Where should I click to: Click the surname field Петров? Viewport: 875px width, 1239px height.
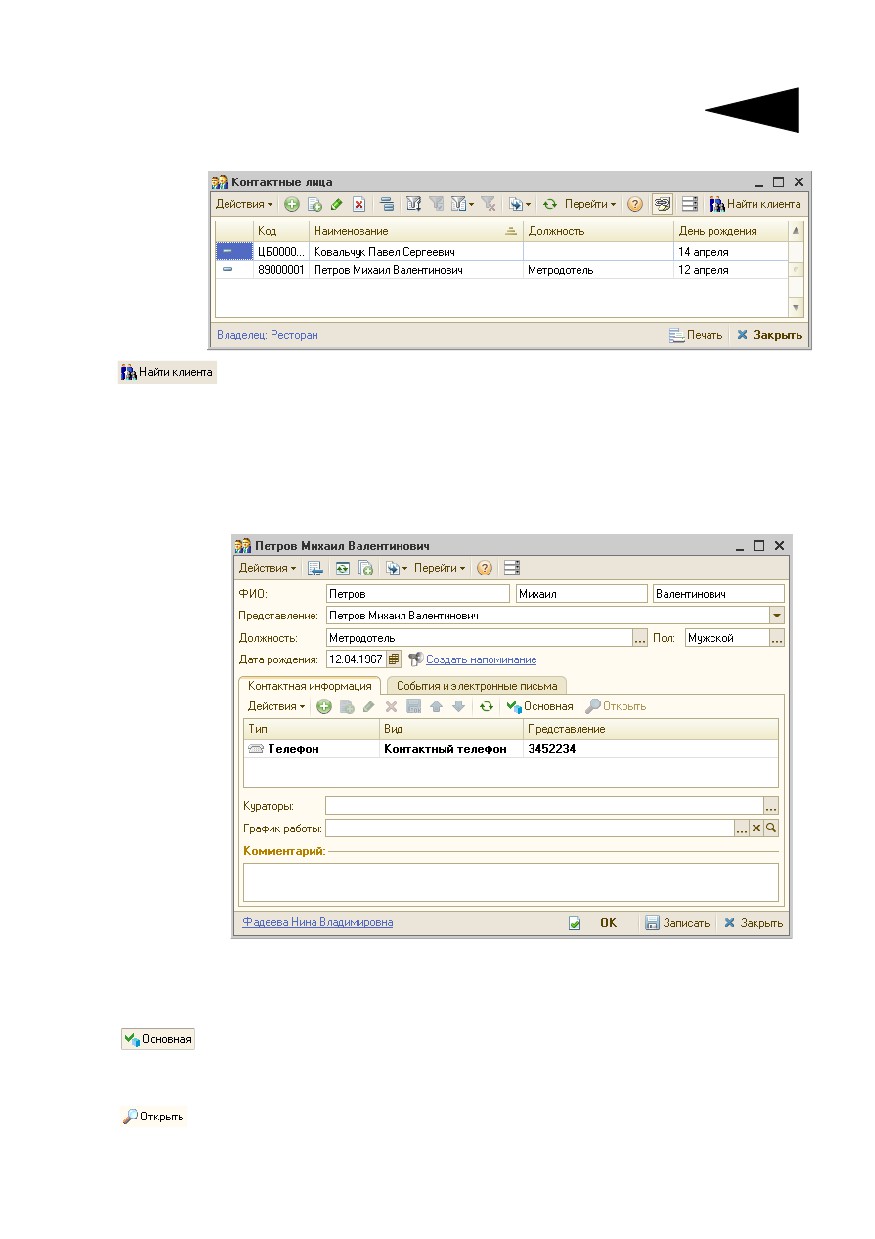click(417, 594)
